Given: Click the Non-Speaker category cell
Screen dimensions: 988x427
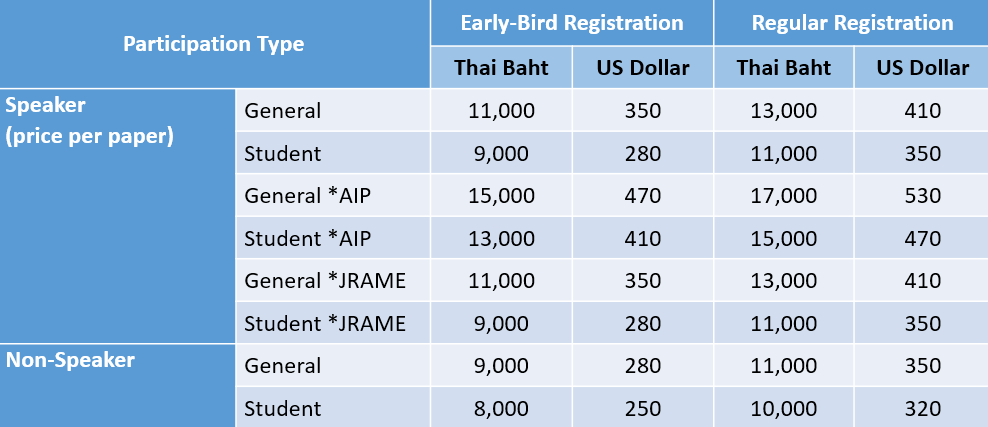Looking at the screenshot, I should (x=118, y=385).
